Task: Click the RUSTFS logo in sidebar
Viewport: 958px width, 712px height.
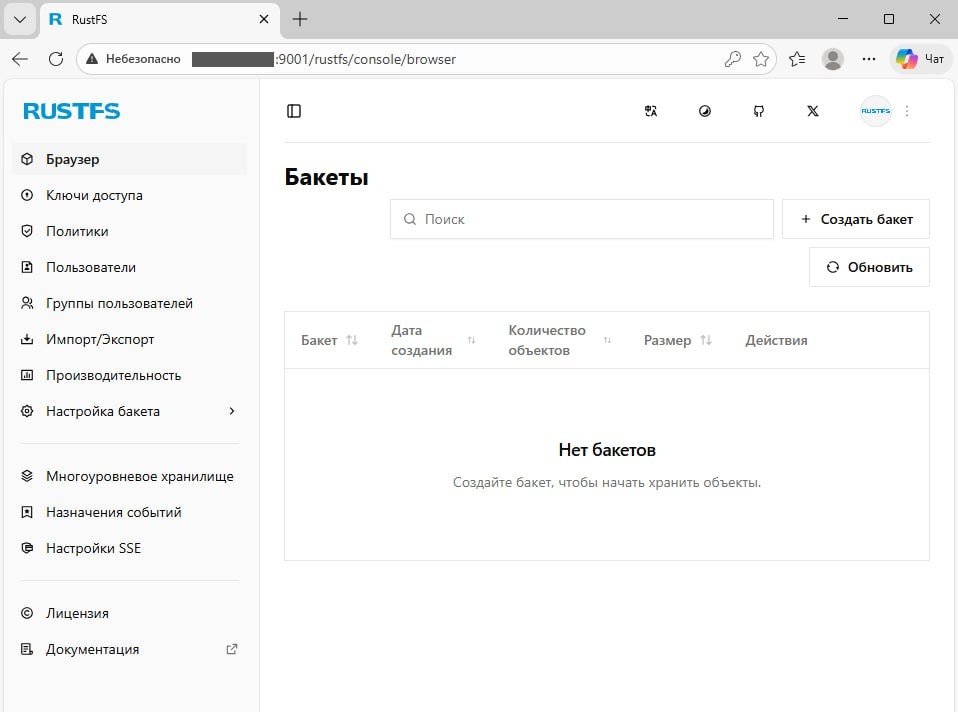Action: pos(71,111)
